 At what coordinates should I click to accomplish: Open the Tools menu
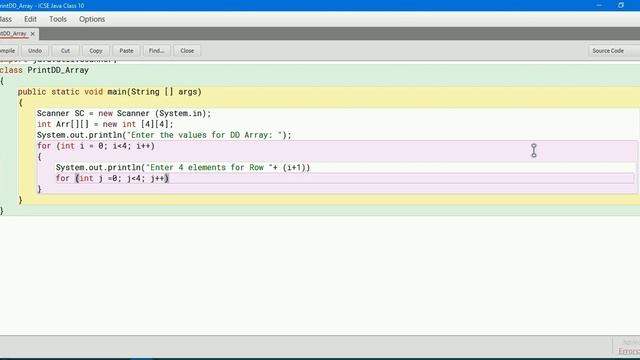[x=58, y=19]
